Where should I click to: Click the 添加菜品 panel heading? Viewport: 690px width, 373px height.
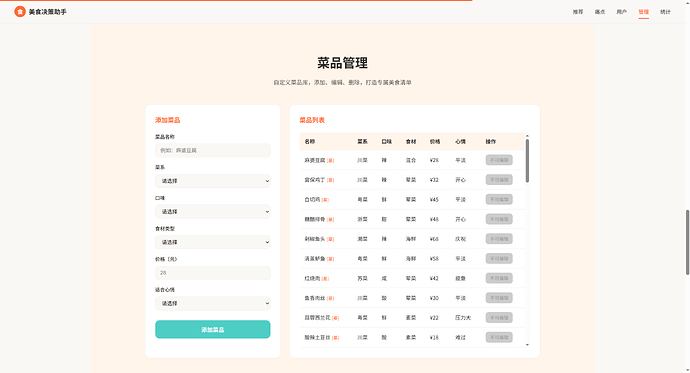pyautogui.click(x=167, y=120)
